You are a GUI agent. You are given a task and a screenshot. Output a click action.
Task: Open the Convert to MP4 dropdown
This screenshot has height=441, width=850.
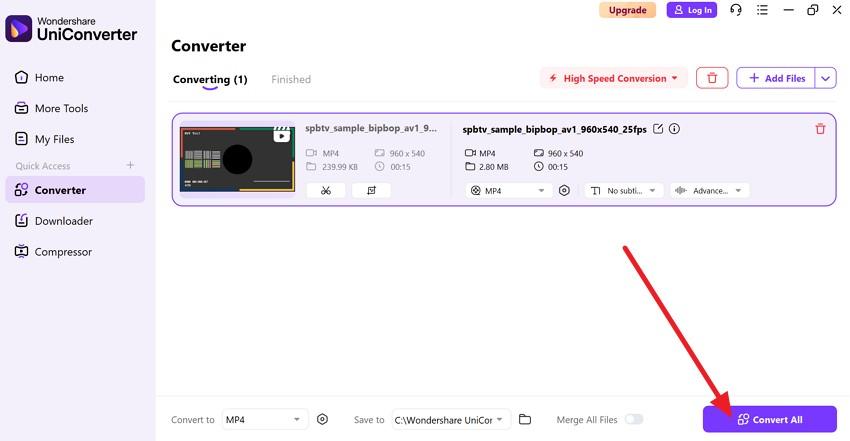click(x=265, y=419)
